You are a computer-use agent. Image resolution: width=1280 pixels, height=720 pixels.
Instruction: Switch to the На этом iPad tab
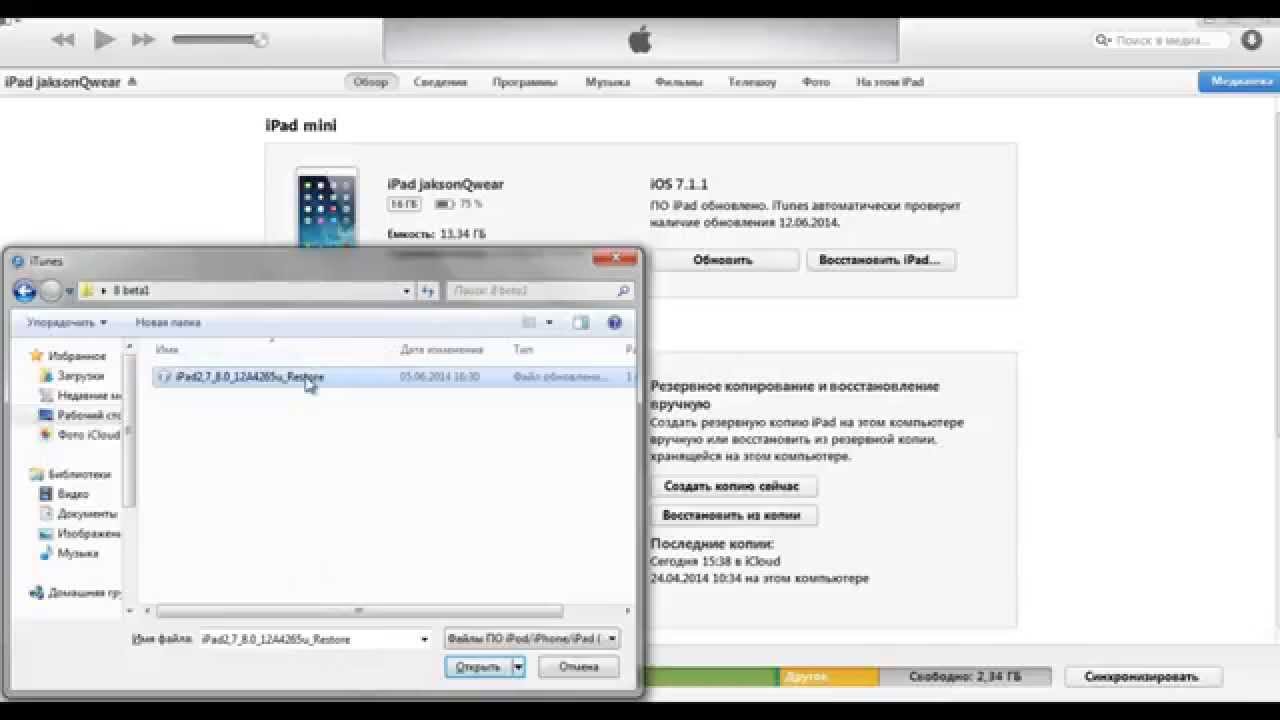pyautogui.click(x=889, y=82)
